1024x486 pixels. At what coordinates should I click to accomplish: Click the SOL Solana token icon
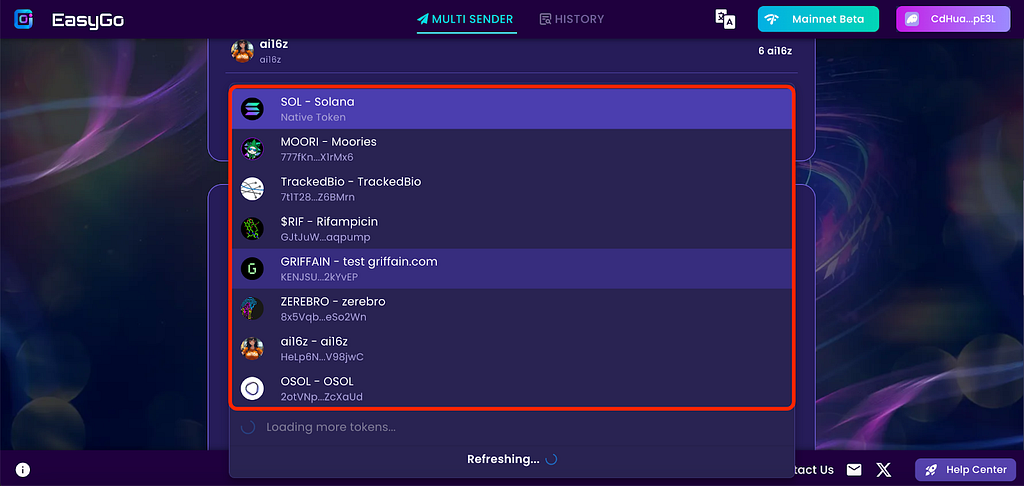(252, 109)
